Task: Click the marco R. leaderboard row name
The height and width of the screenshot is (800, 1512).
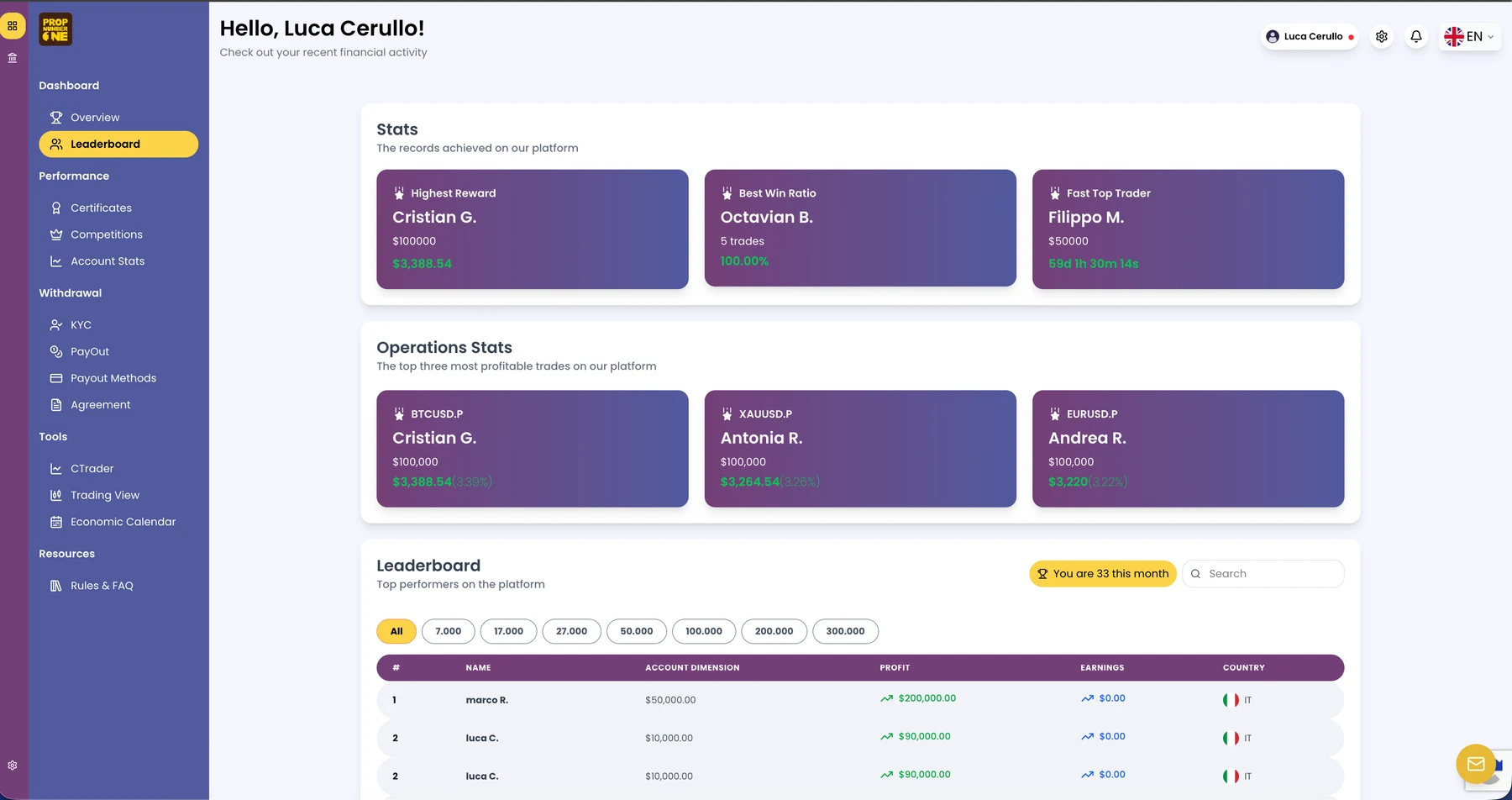Action: click(487, 700)
